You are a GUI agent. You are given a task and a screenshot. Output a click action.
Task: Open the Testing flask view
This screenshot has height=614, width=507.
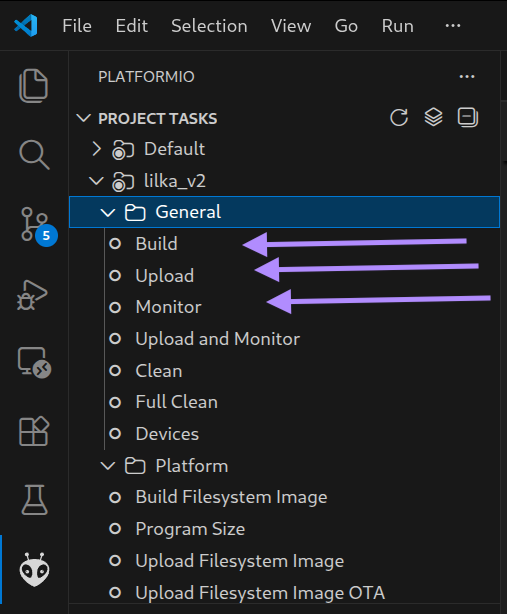click(x=34, y=500)
